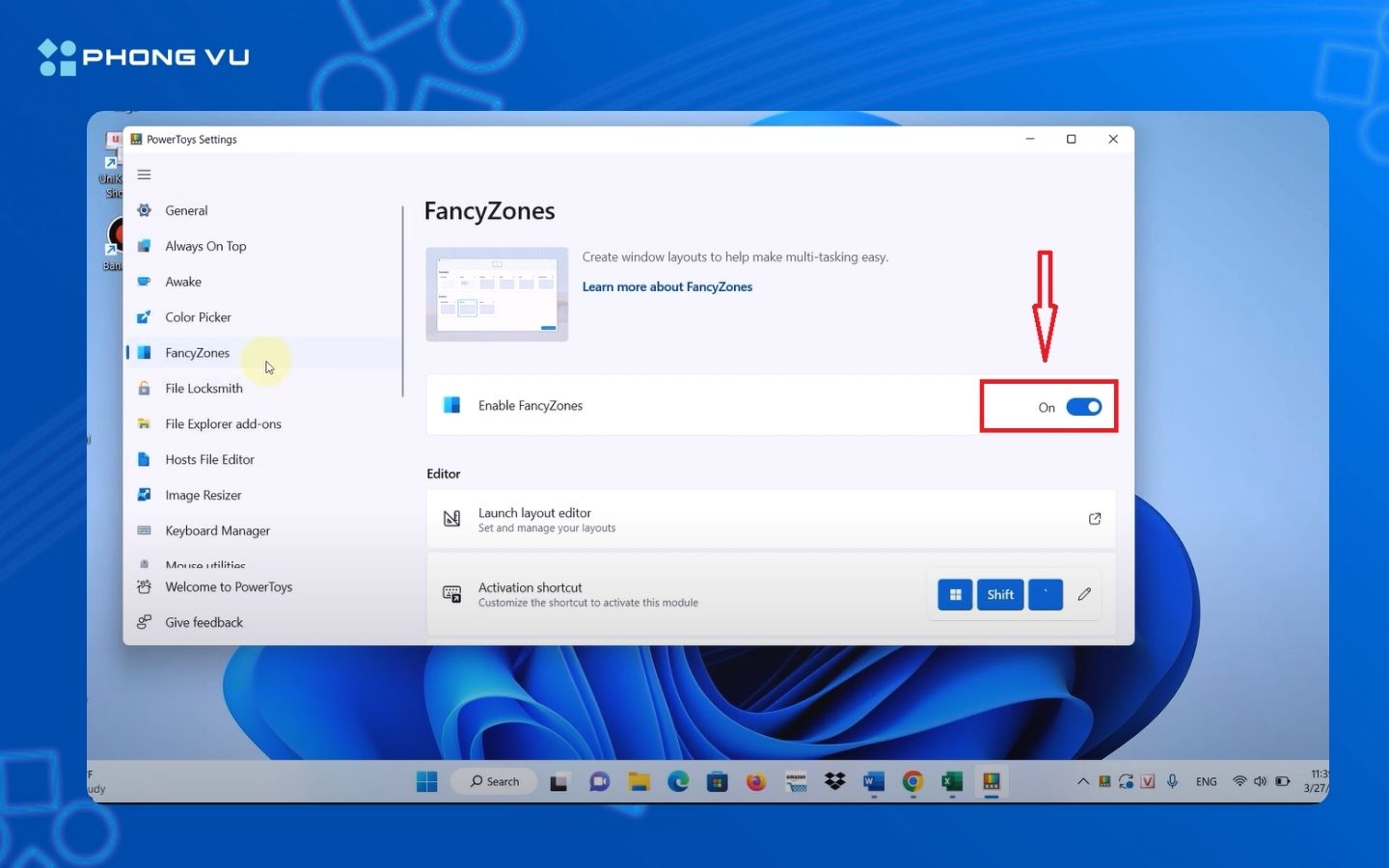Viewport: 1389px width, 868px height.
Task: Select the Hosts File Editor icon
Action: tap(145, 459)
